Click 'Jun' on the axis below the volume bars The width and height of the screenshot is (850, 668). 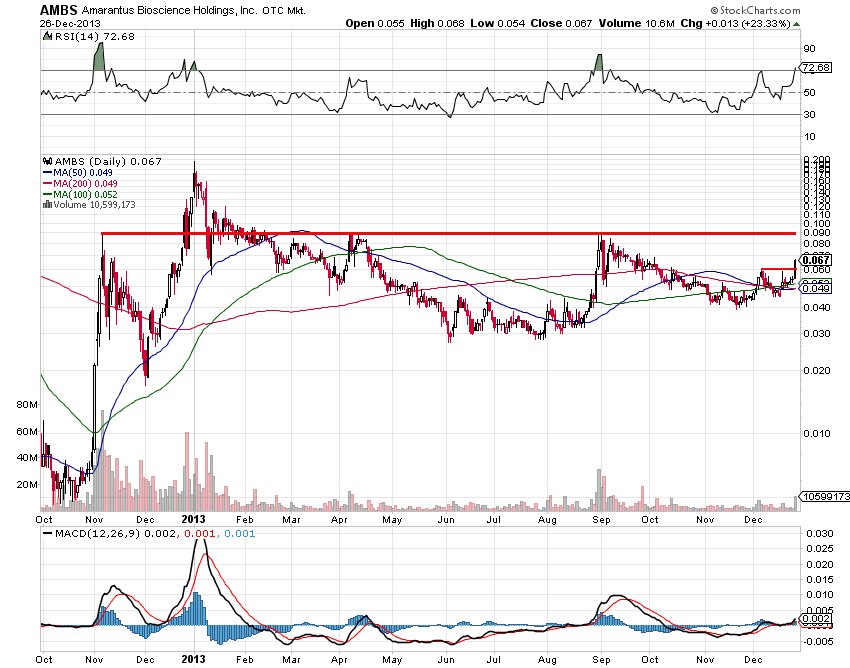[x=446, y=520]
